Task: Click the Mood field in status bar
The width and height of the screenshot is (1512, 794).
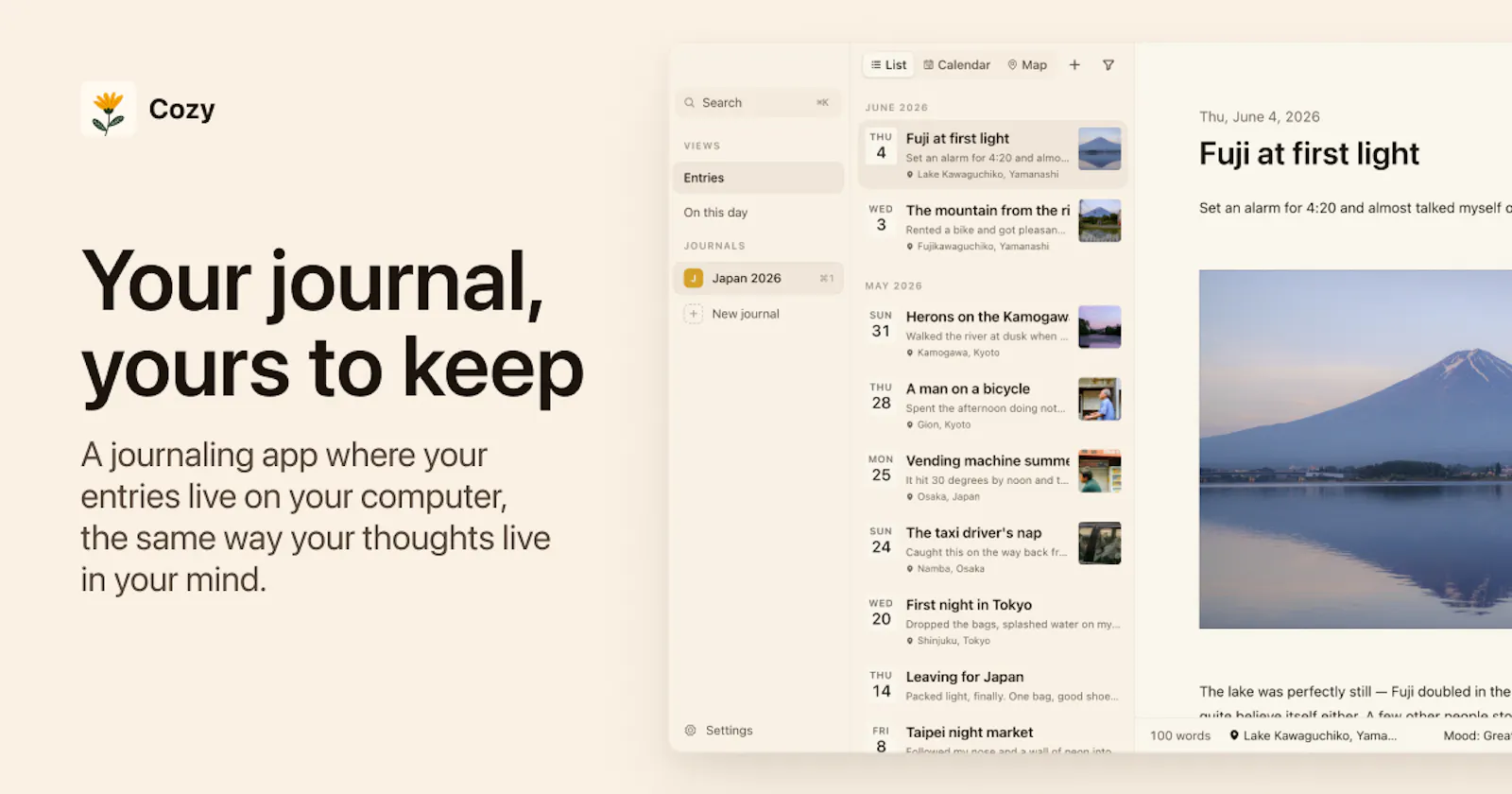Action: pos(1477,735)
